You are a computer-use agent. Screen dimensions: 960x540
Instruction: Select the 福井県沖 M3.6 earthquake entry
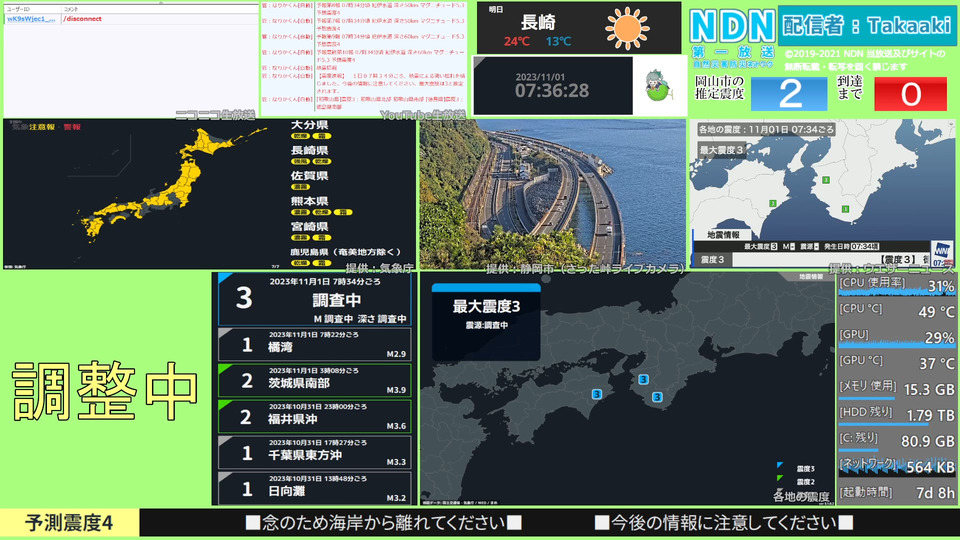click(x=315, y=417)
